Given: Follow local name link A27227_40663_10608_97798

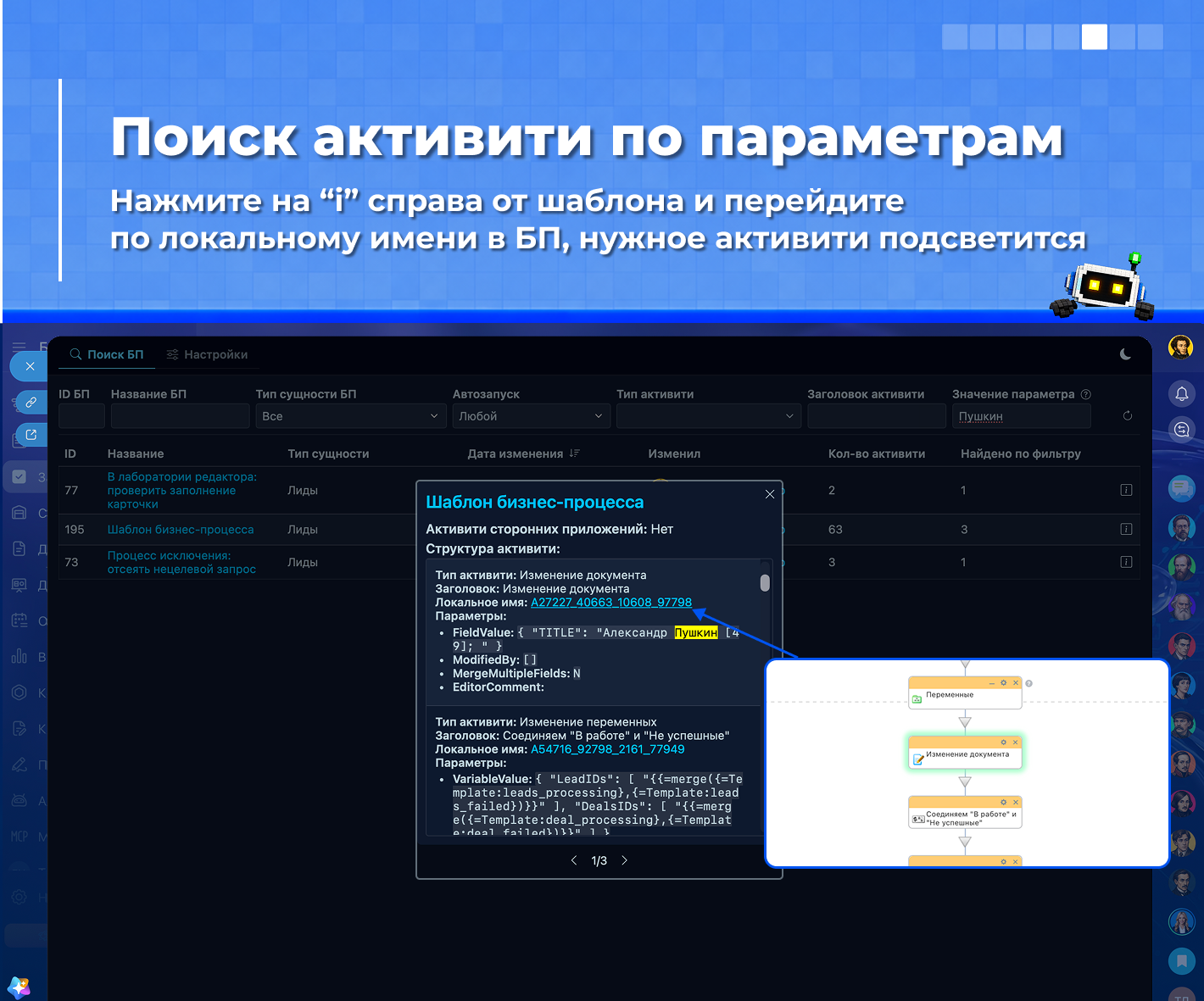Looking at the screenshot, I should (x=611, y=603).
